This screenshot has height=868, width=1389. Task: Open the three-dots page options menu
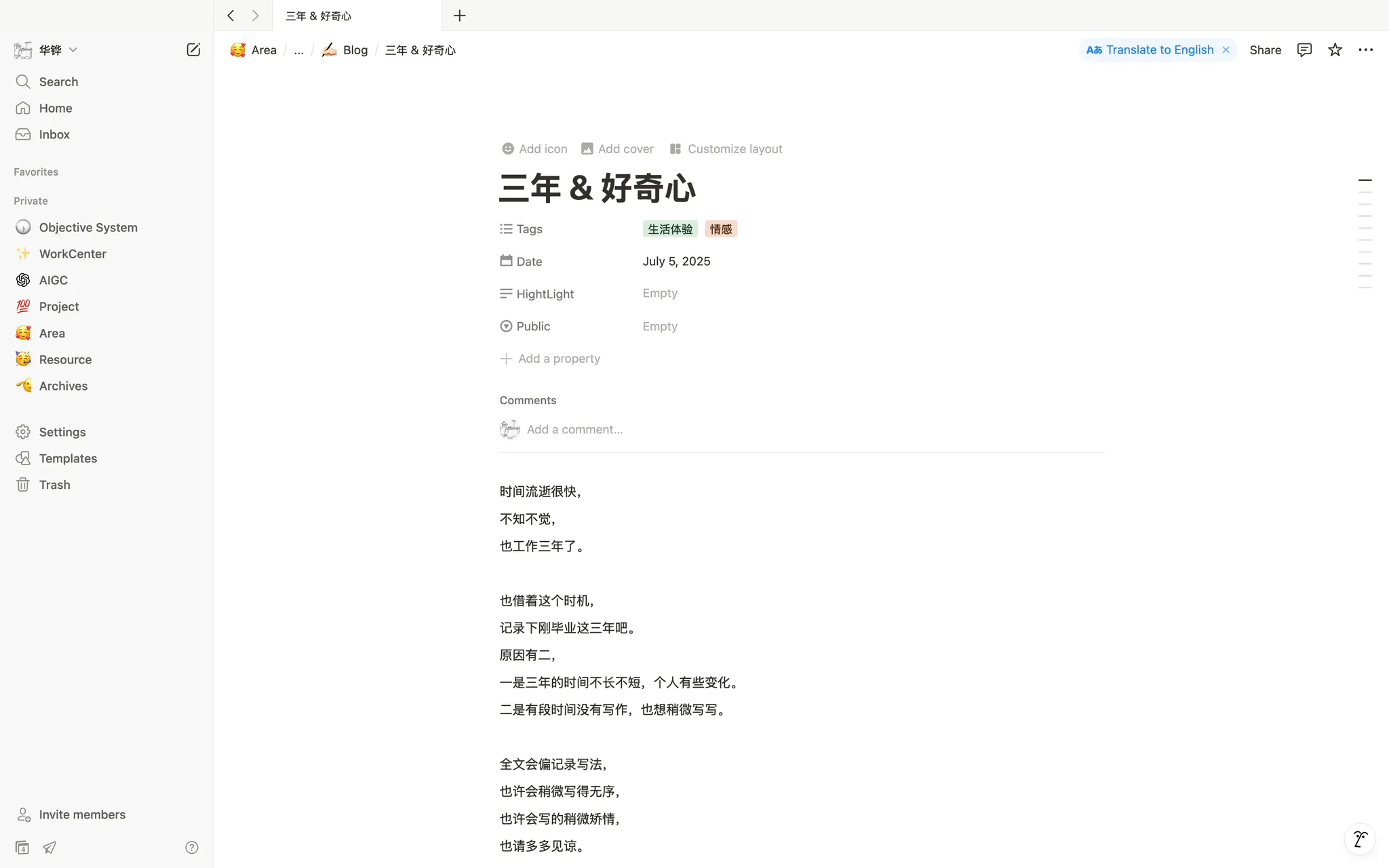point(1365,50)
